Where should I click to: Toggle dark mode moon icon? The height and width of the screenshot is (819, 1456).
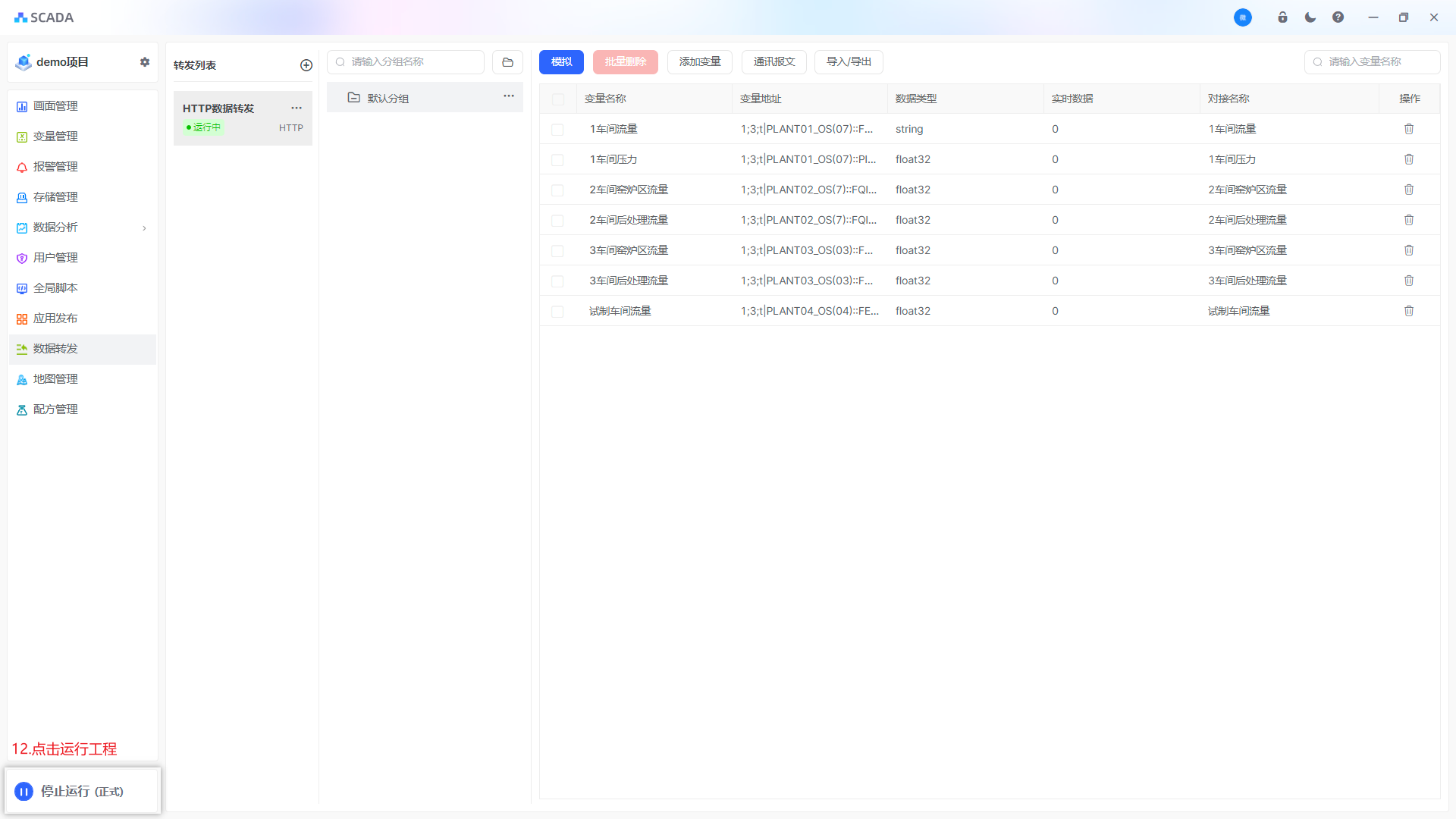[x=1310, y=17]
